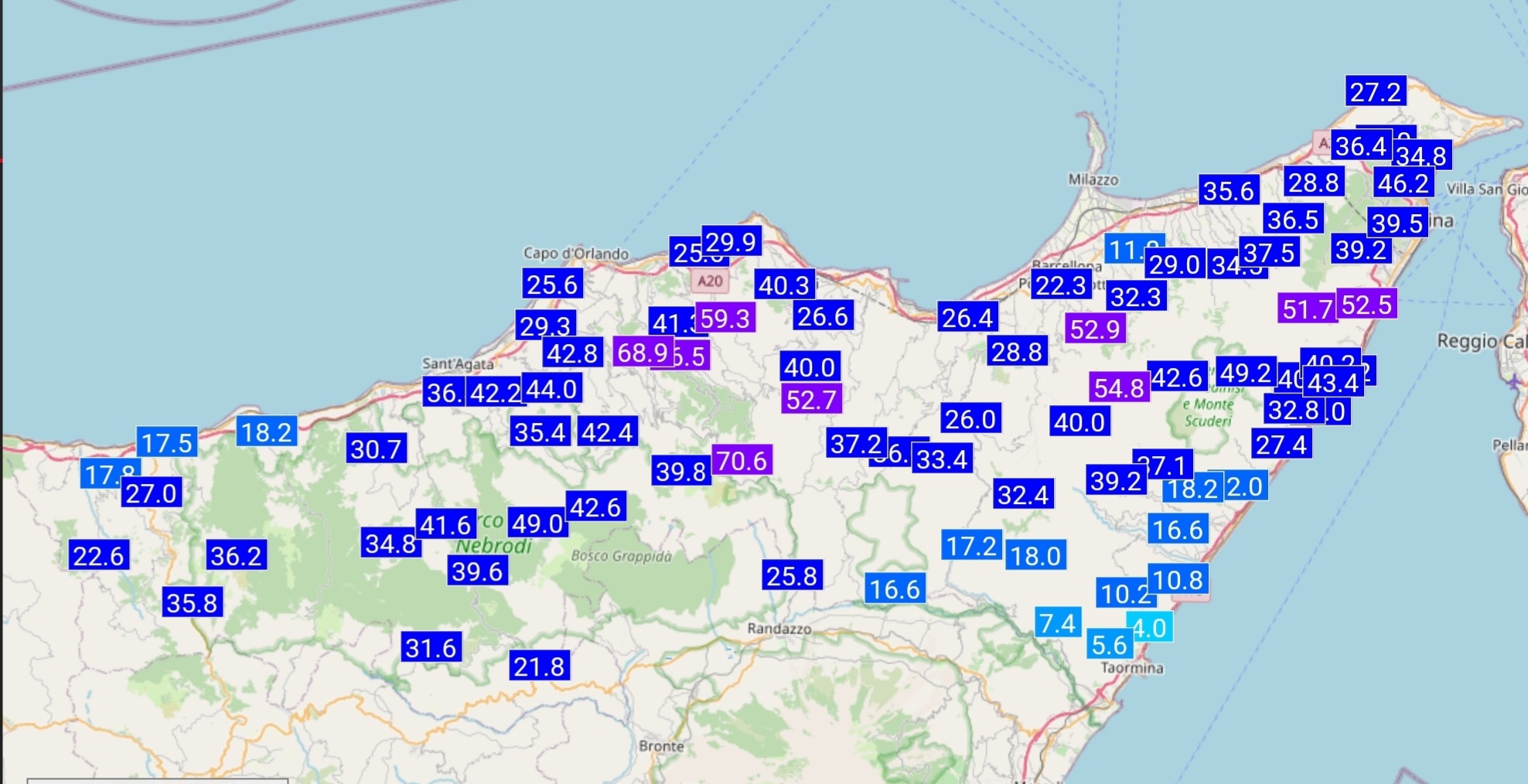The height and width of the screenshot is (784, 1528).
Task: Select the 21.8 blue station marker
Action: [539, 666]
